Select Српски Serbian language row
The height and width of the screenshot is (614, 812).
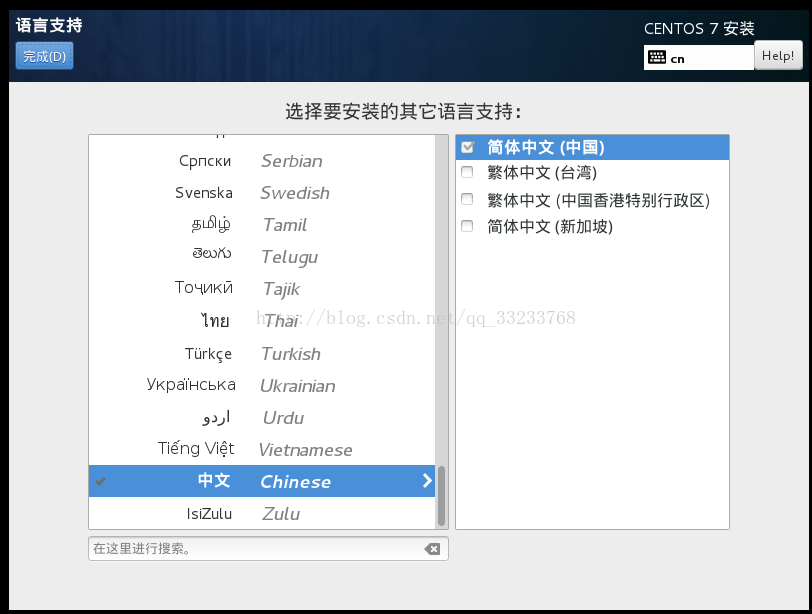[262, 161]
